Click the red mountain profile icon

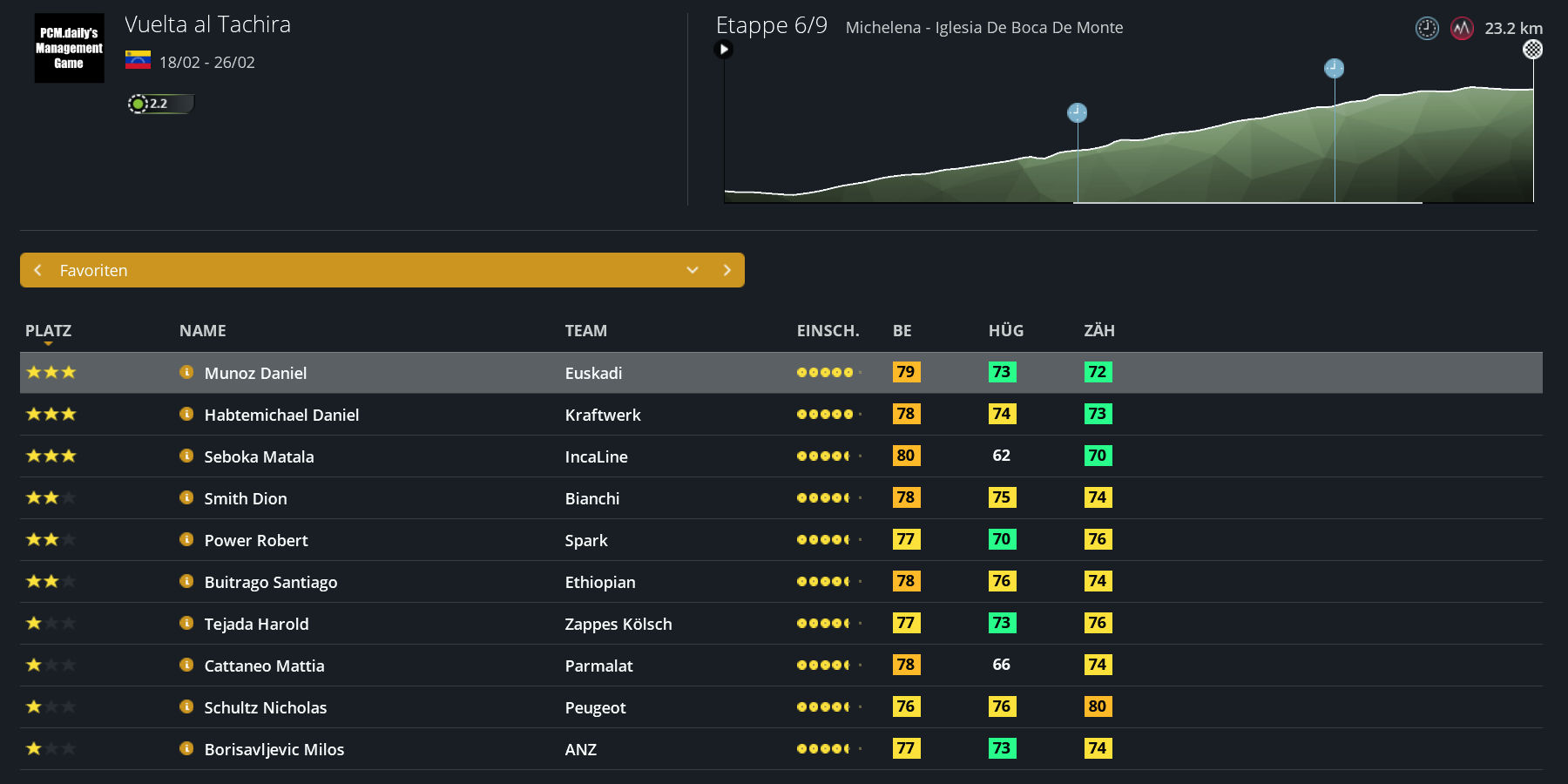tap(1461, 28)
